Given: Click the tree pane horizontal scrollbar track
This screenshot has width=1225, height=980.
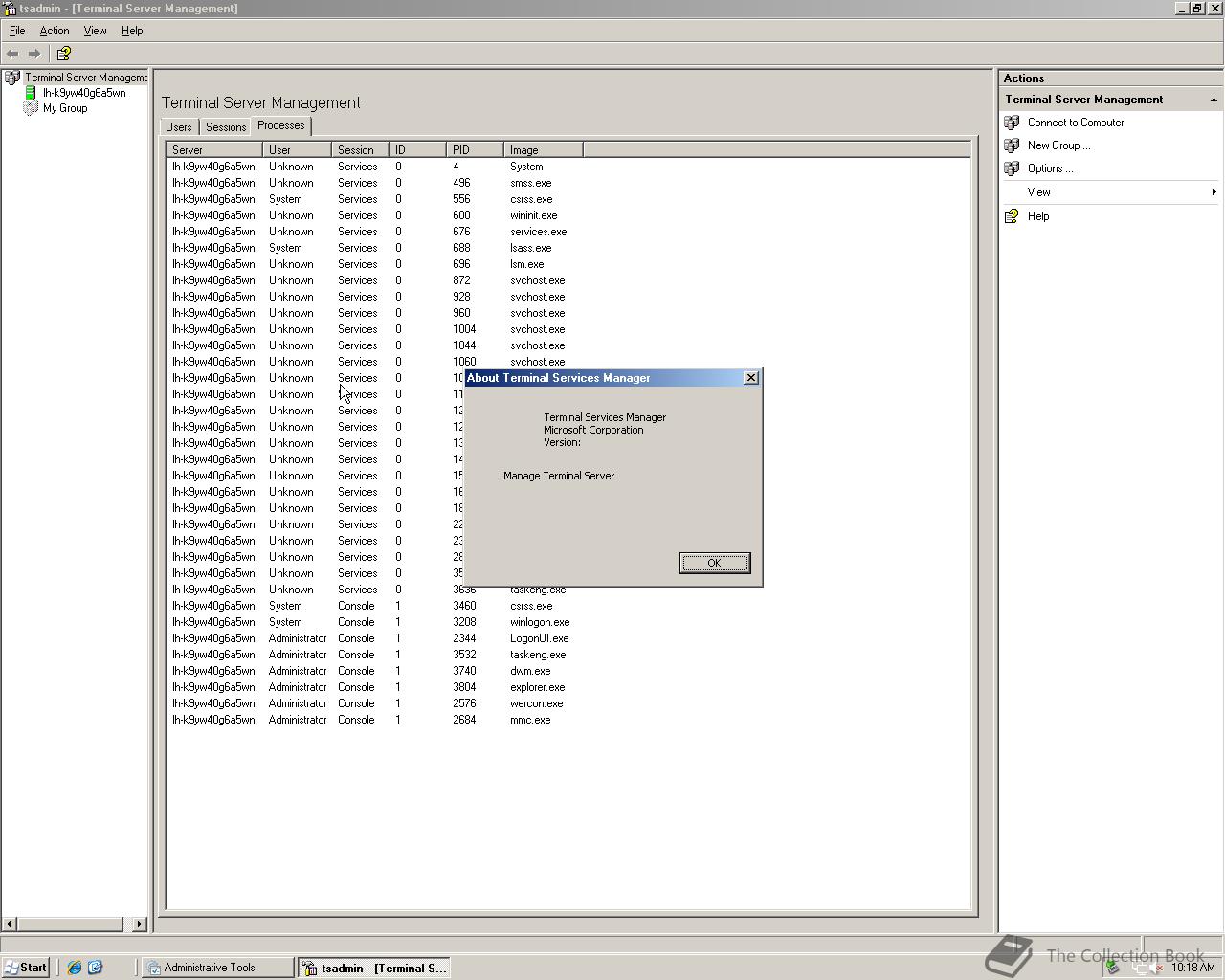Looking at the screenshot, I should pyautogui.click(x=128, y=924).
